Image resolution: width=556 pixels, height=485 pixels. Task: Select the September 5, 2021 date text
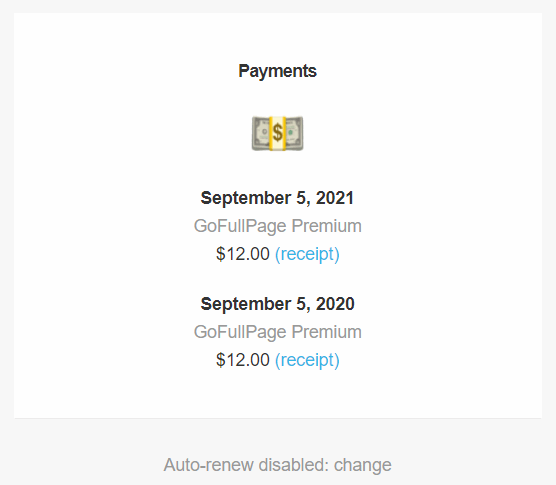point(277,198)
